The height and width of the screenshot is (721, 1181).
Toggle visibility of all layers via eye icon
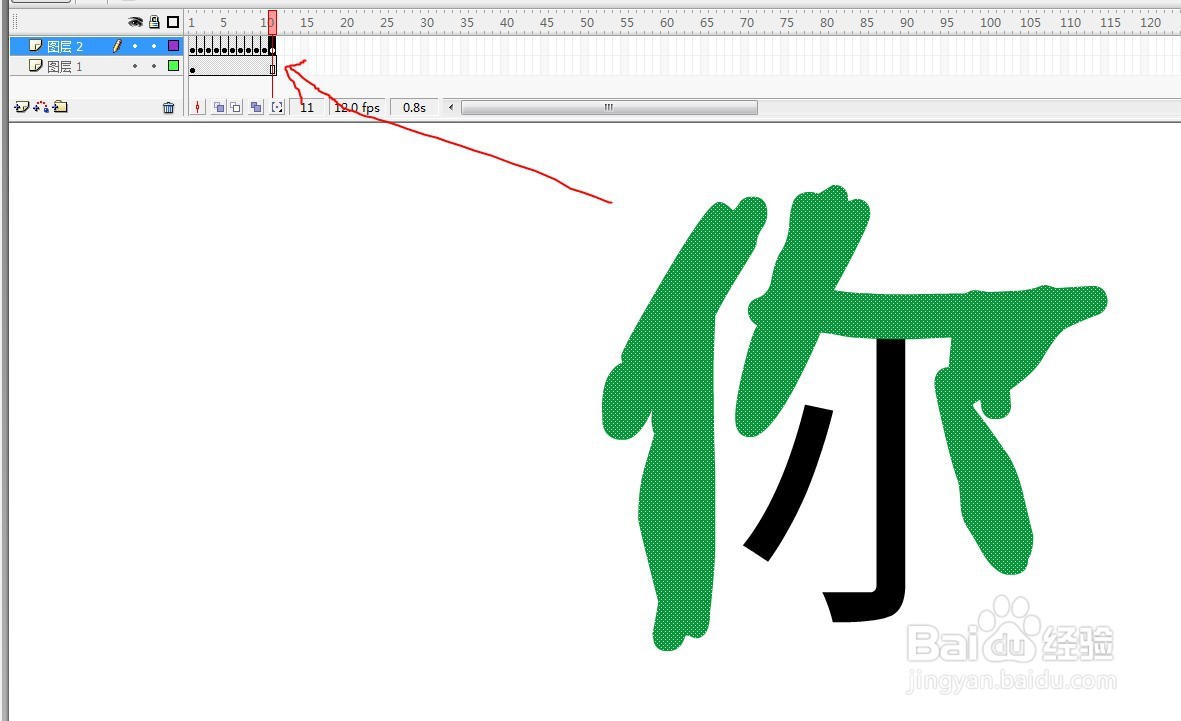click(x=135, y=21)
